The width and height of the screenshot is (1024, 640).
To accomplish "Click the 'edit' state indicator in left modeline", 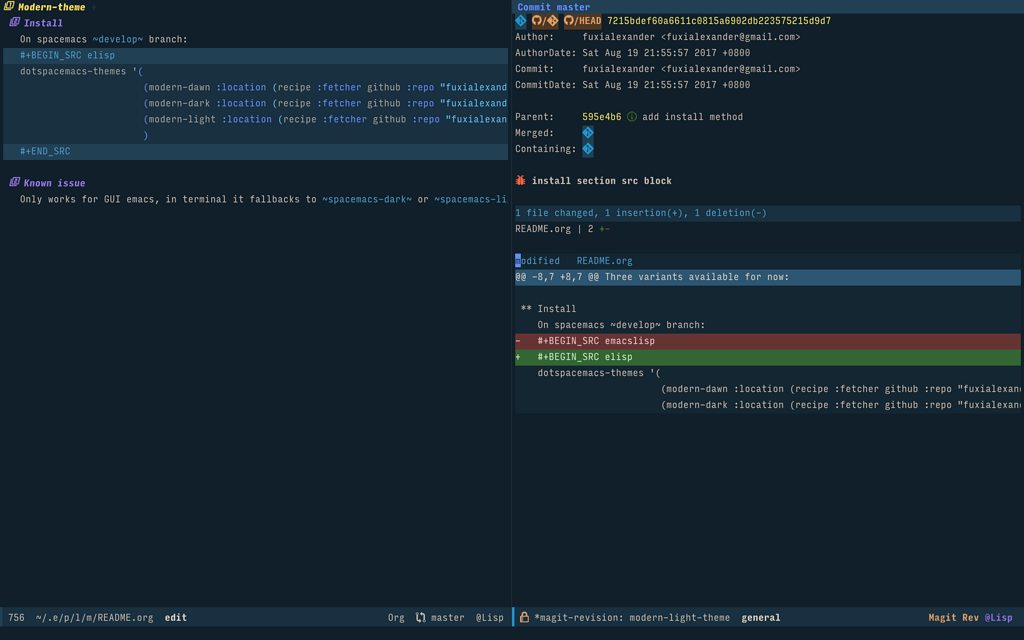I will 175,617.
